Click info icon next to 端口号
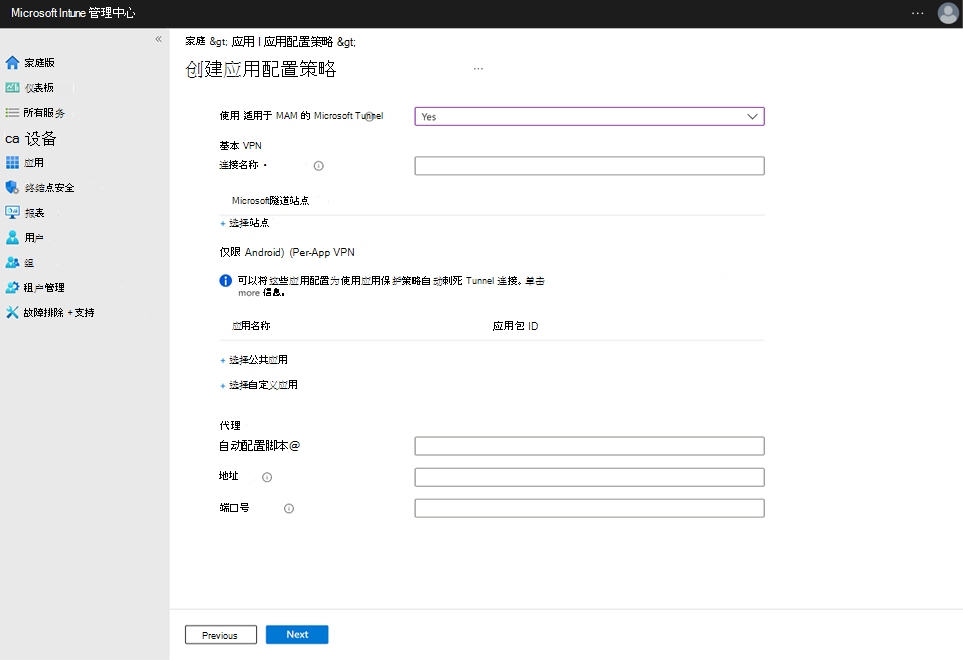Screen dimensions: 963x660 point(289,508)
